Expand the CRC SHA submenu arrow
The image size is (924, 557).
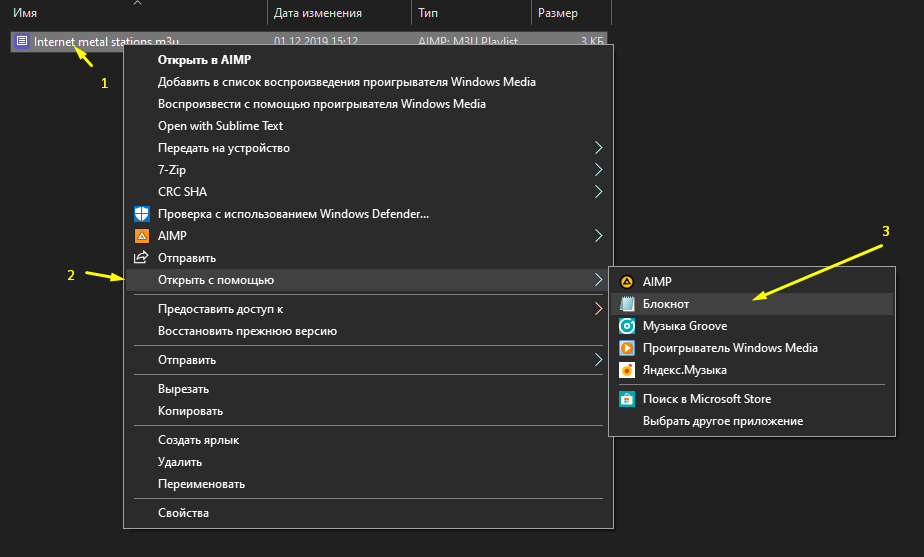pos(598,192)
